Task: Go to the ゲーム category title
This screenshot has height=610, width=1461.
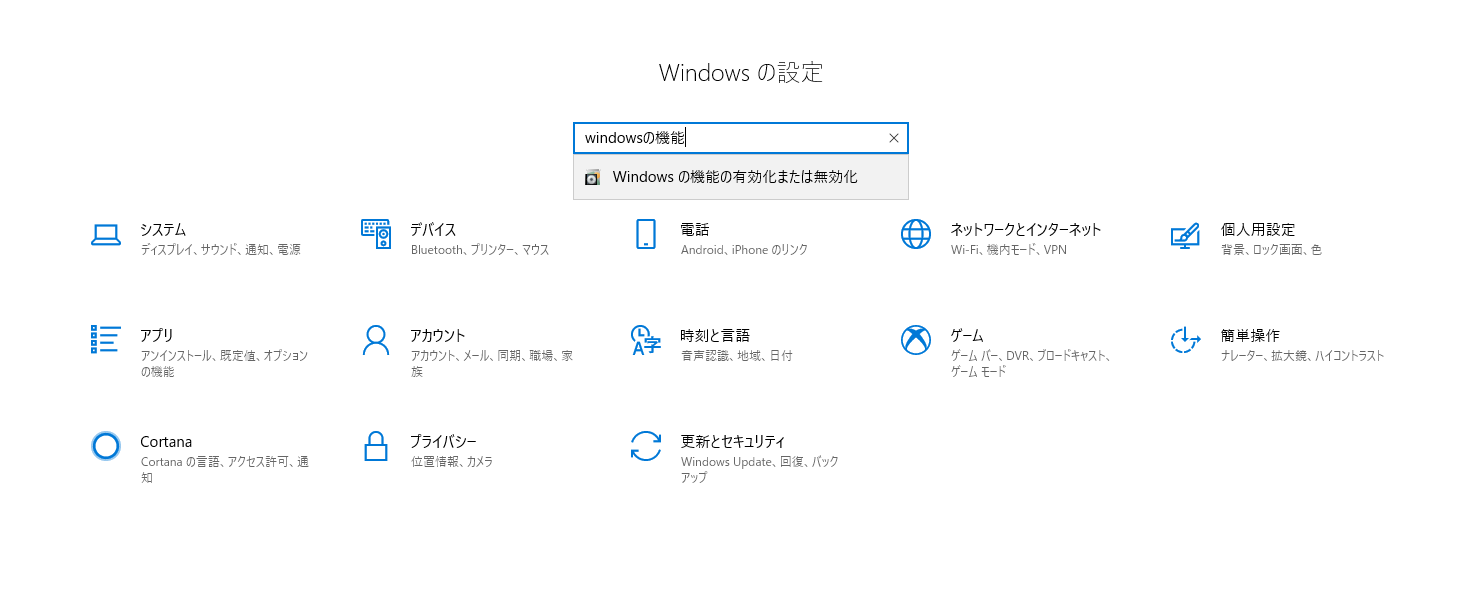Action: point(967,336)
